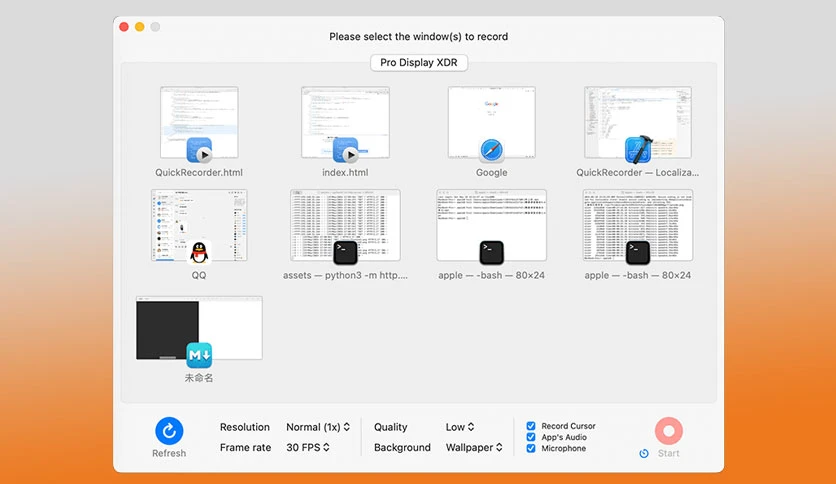
Task: Select the QuickRecorder.html window thumbnail
Action: point(199,123)
